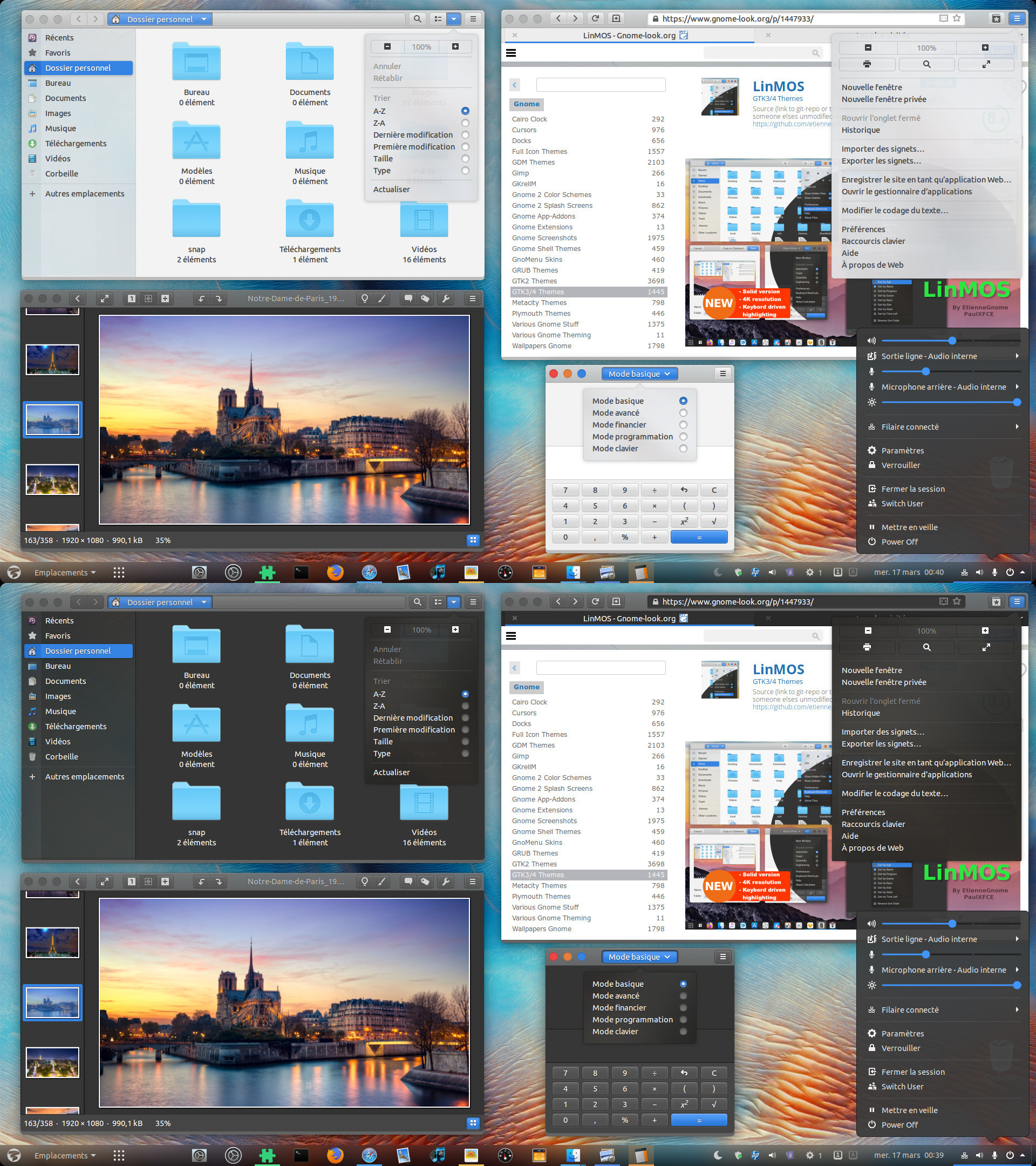Click the new tab icon in light-theme browser toolbar

[x=616, y=18]
